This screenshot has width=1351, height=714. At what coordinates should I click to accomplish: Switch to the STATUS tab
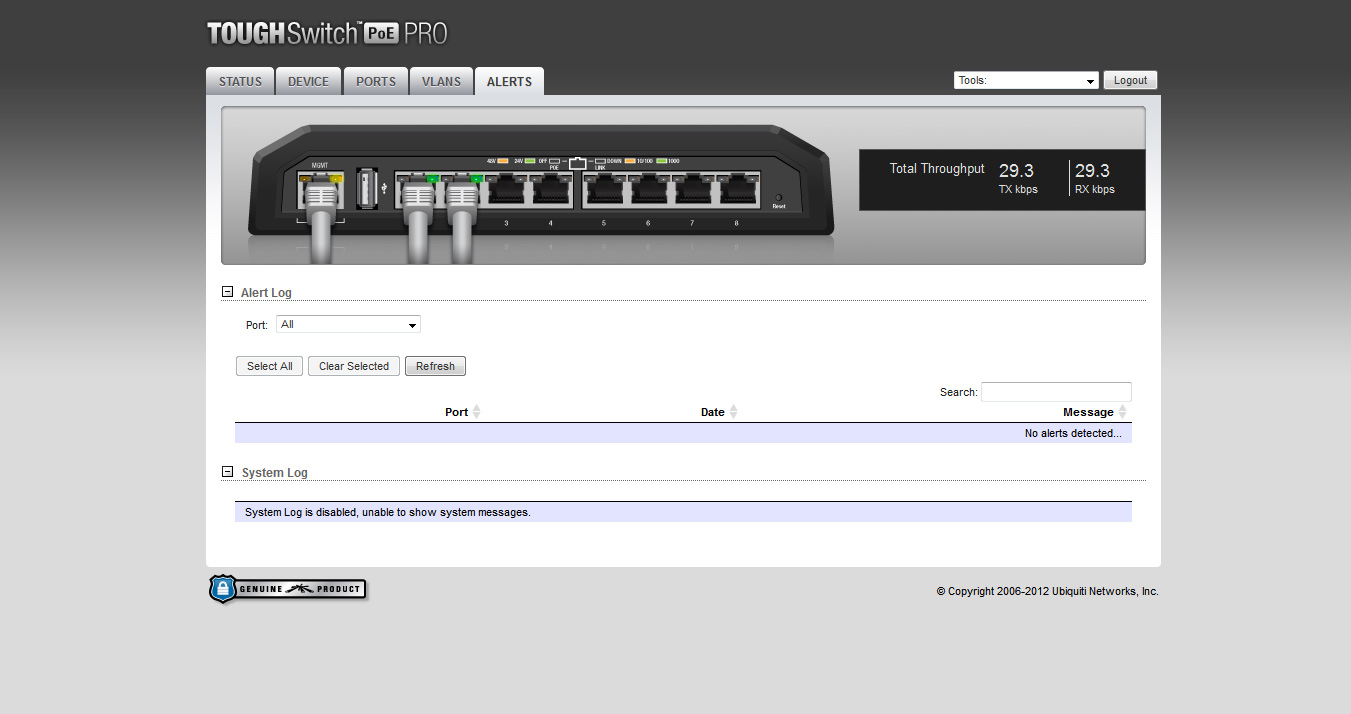point(240,82)
